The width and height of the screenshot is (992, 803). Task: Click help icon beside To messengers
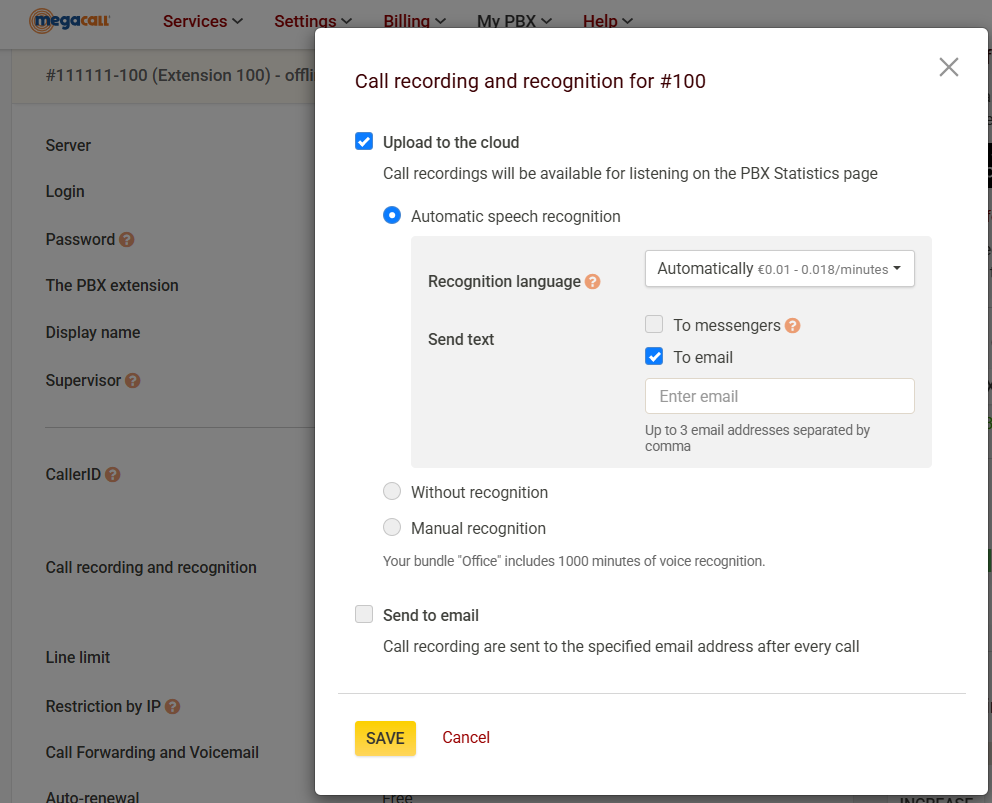[793, 325]
